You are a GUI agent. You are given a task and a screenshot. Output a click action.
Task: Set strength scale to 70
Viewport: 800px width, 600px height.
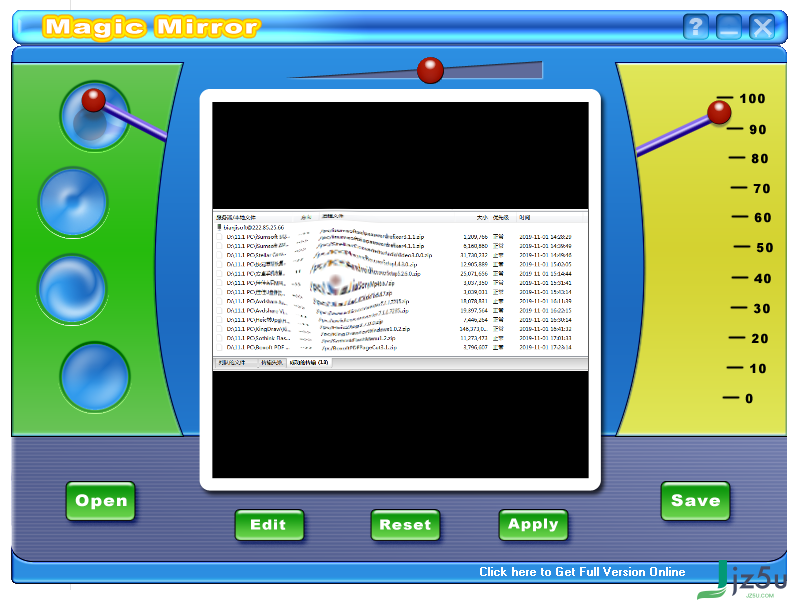[x=751, y=188]
